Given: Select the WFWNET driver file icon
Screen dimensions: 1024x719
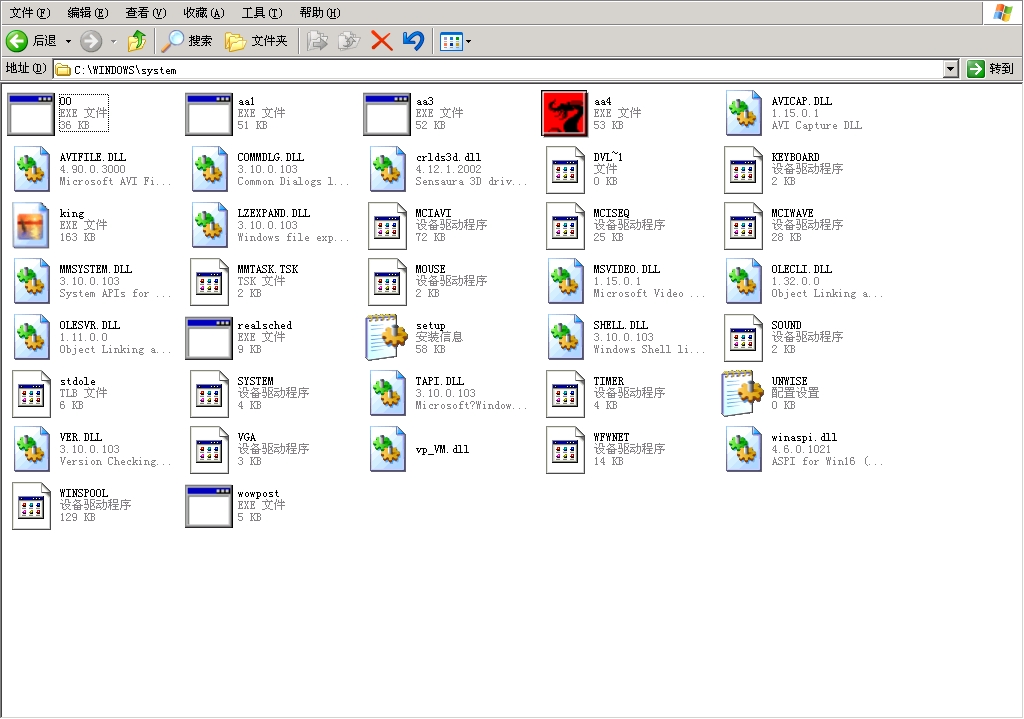Looking at the screenshot, I should 565,451.
